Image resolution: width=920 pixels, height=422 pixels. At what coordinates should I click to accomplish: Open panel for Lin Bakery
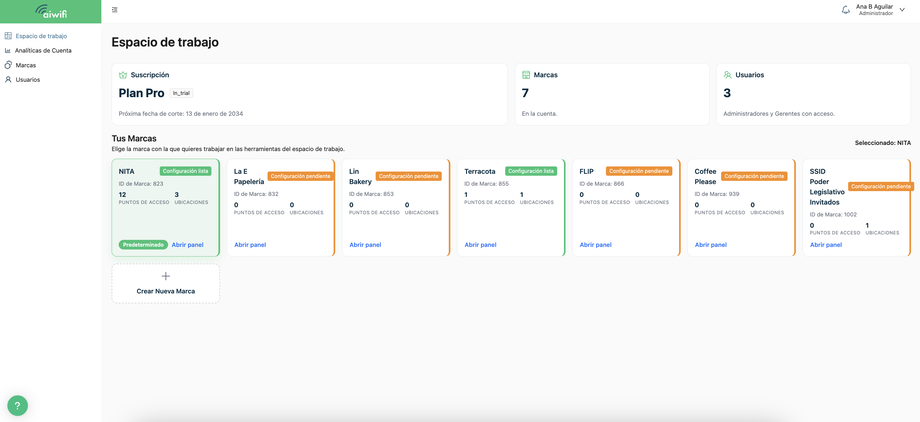tap(365, 245)
